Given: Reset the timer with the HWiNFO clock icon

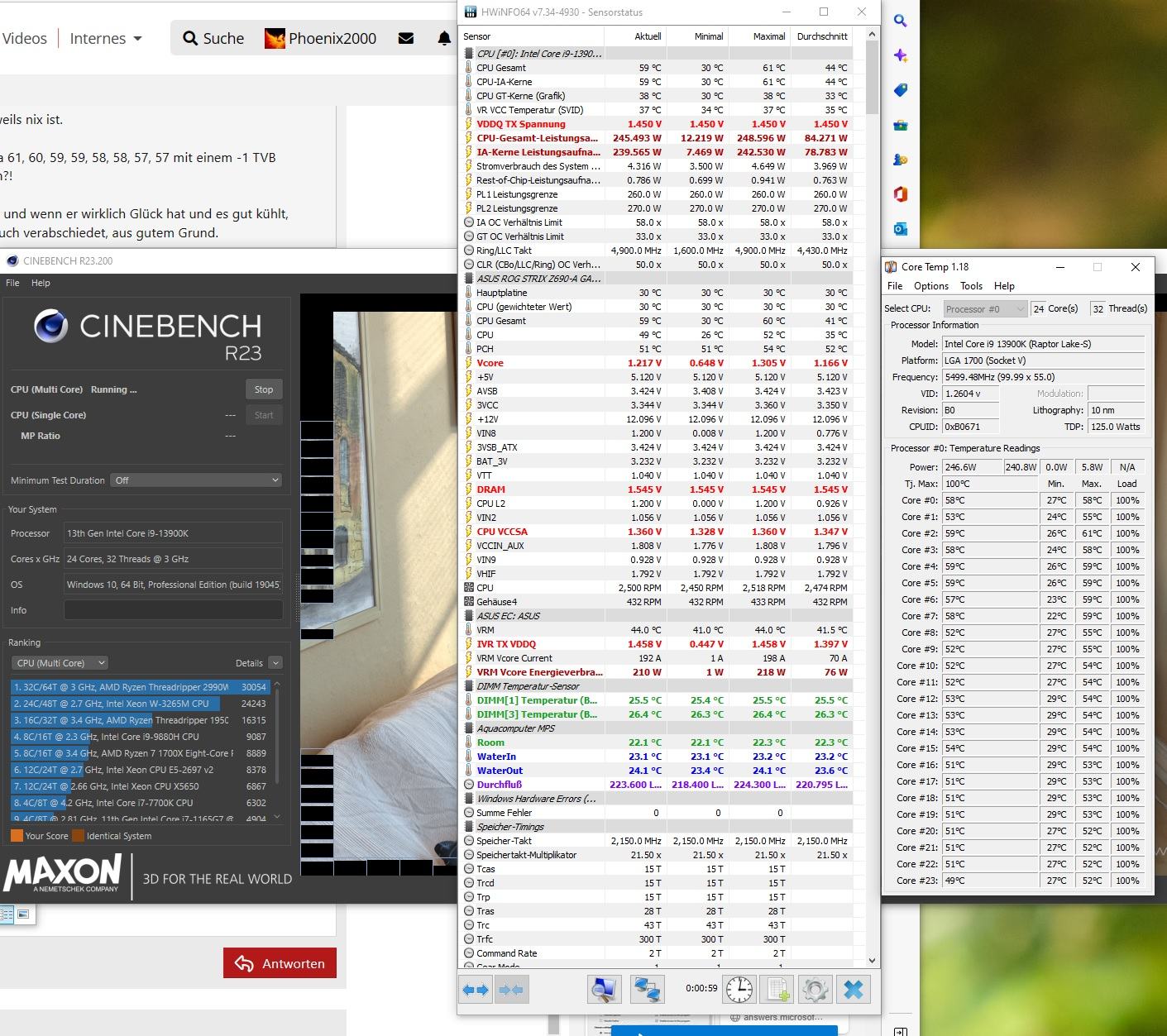Looking at the screenshot, I should tap(739, 990).
